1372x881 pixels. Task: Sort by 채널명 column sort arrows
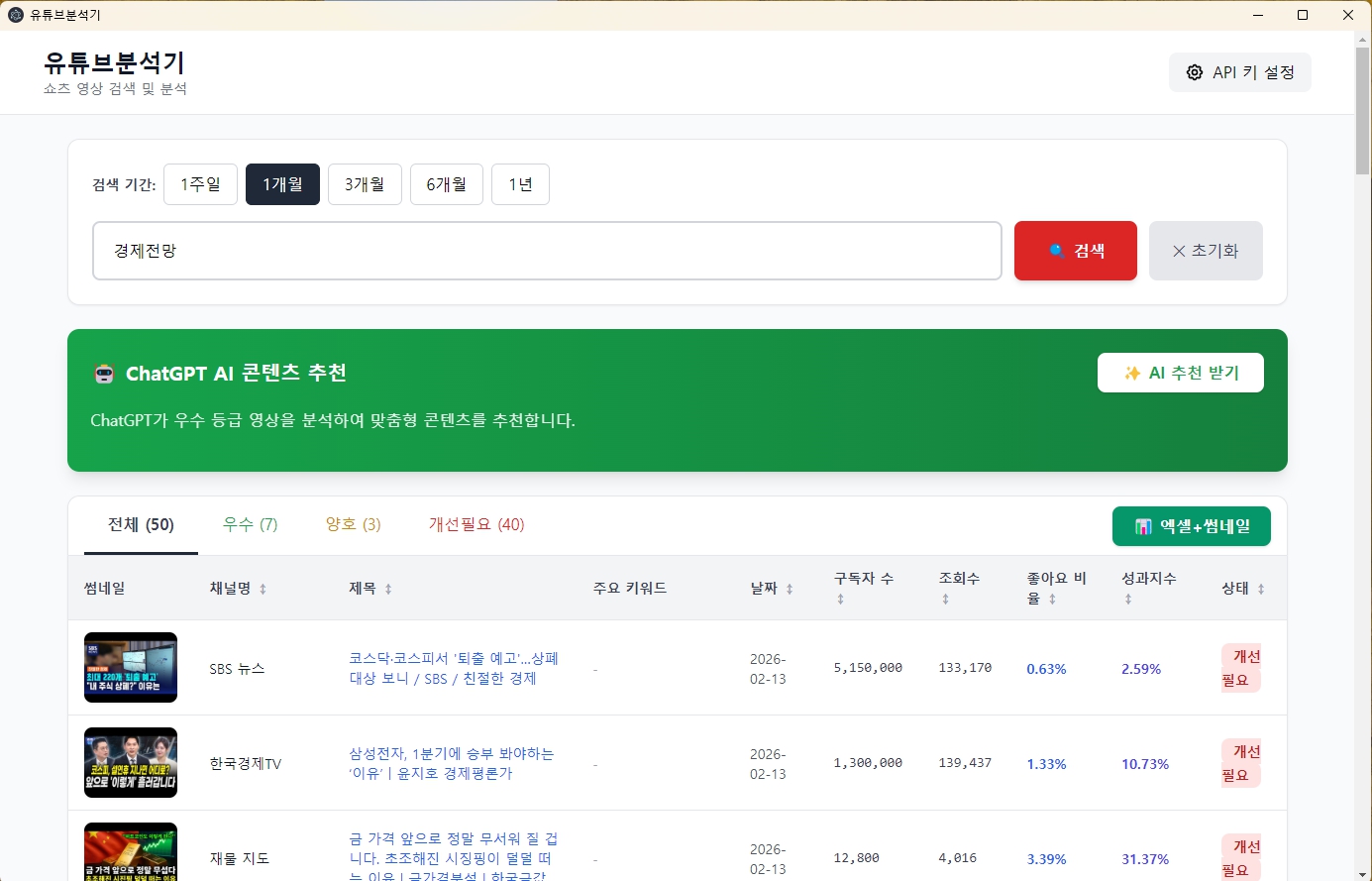coord(263,589)
